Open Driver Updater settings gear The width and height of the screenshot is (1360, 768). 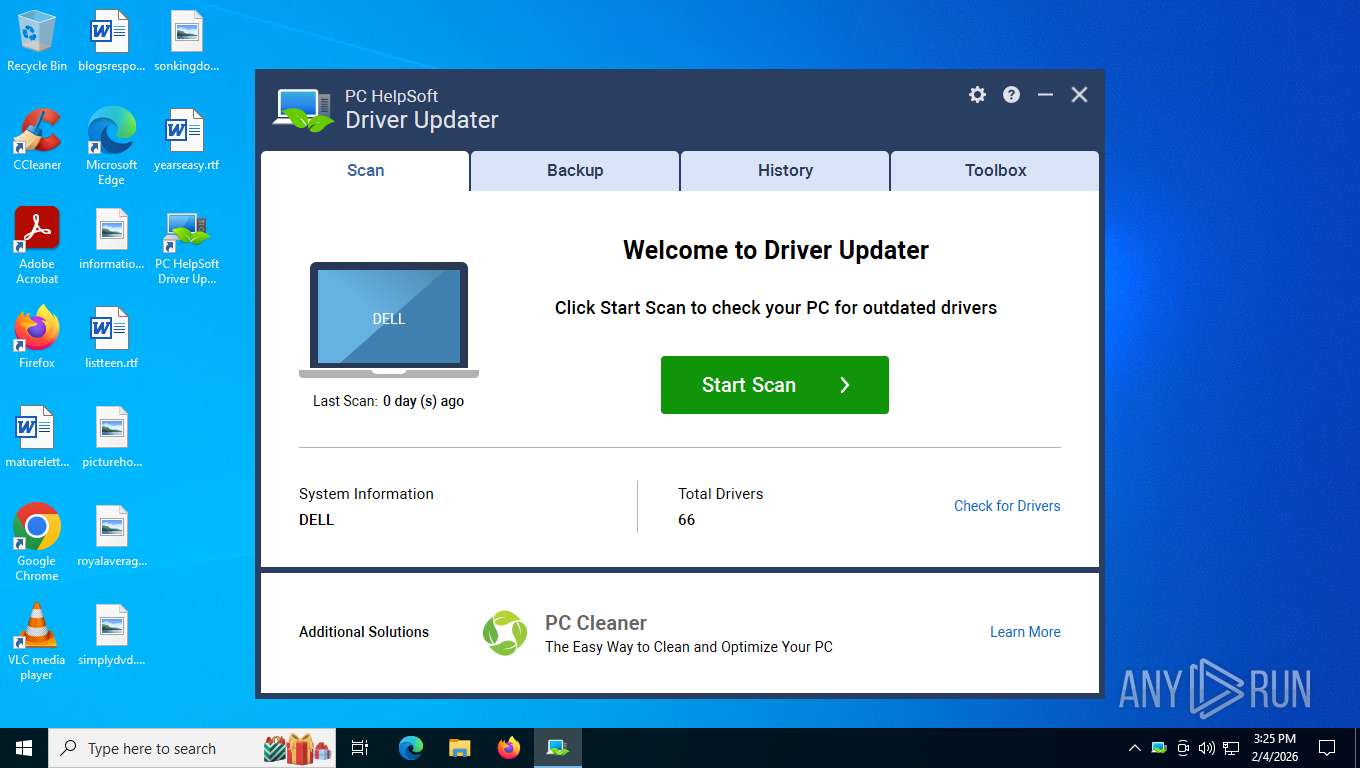977,94
